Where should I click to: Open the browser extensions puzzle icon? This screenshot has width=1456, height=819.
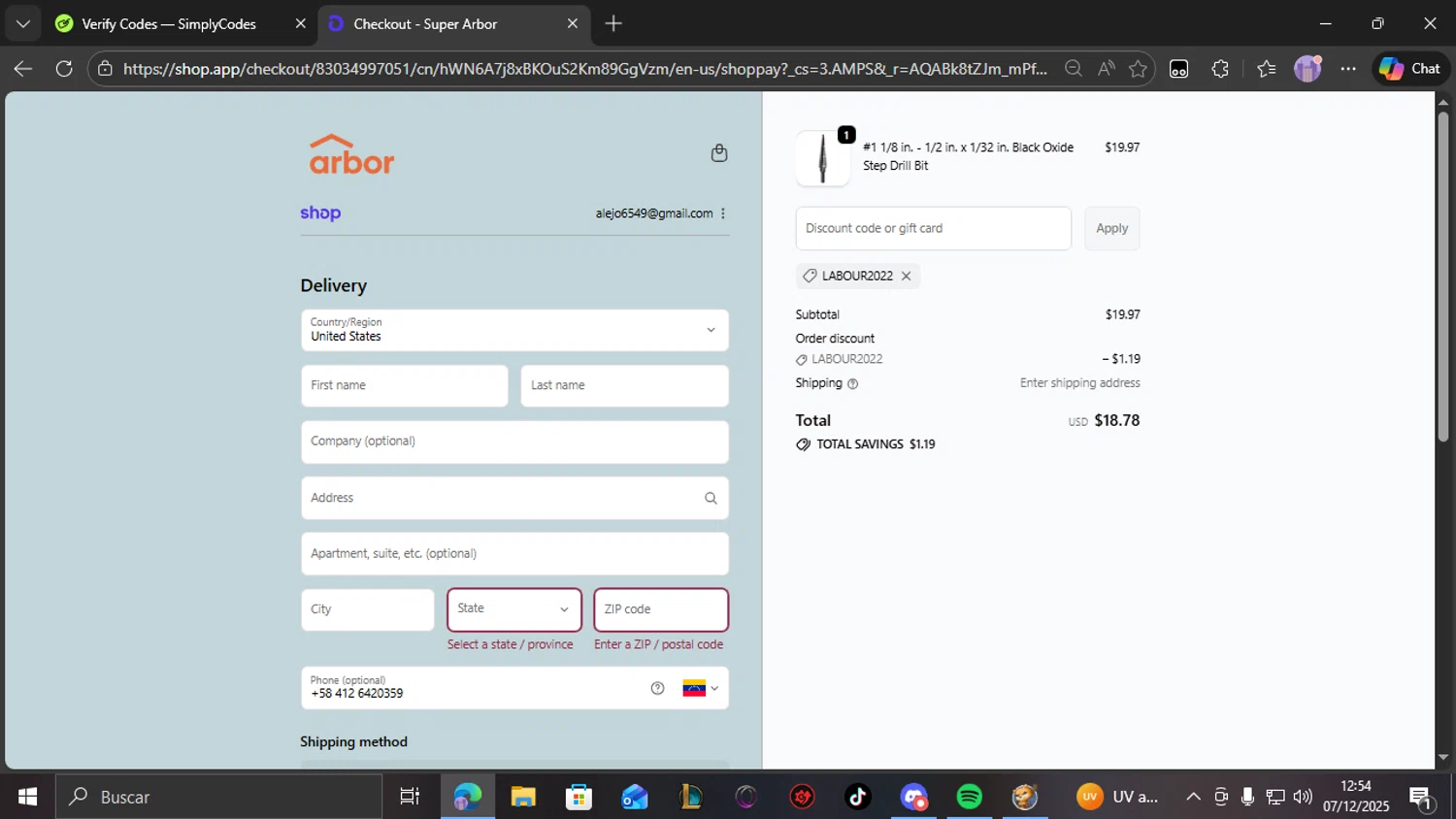pos(1220,69)
